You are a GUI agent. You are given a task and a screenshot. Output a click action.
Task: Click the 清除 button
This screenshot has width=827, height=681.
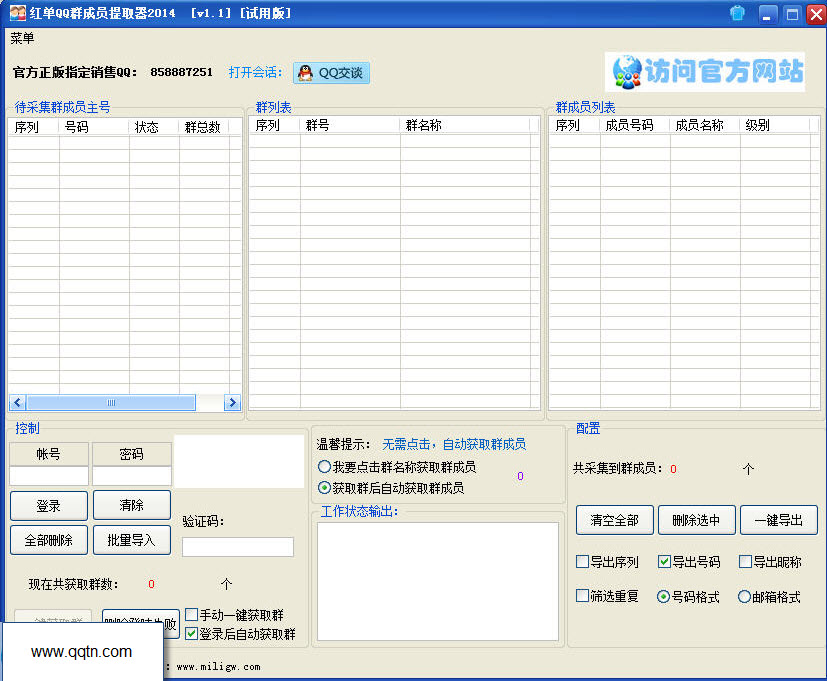tap(132, 505)
